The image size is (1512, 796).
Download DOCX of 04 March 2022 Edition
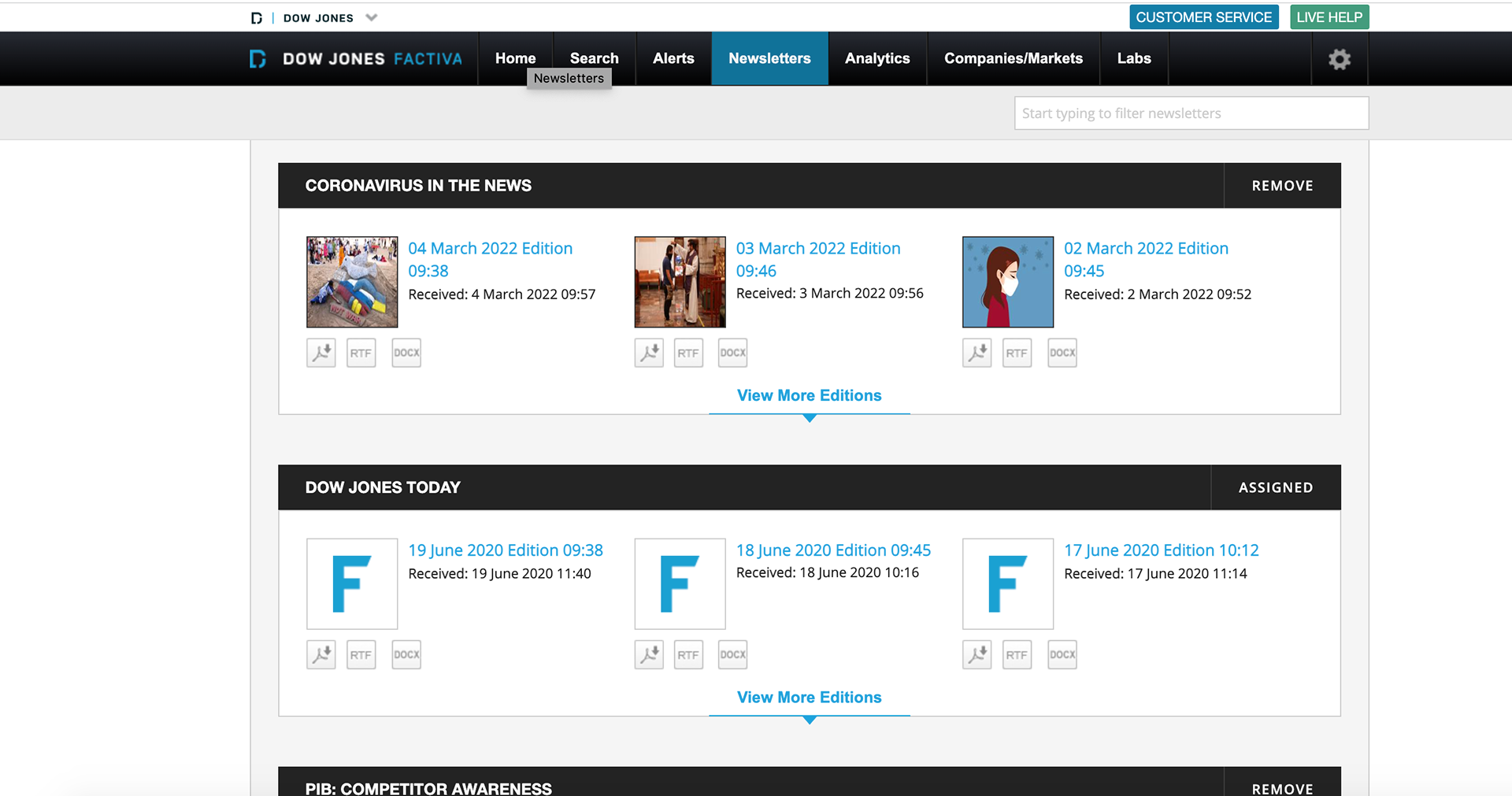(x=406, y=353)
